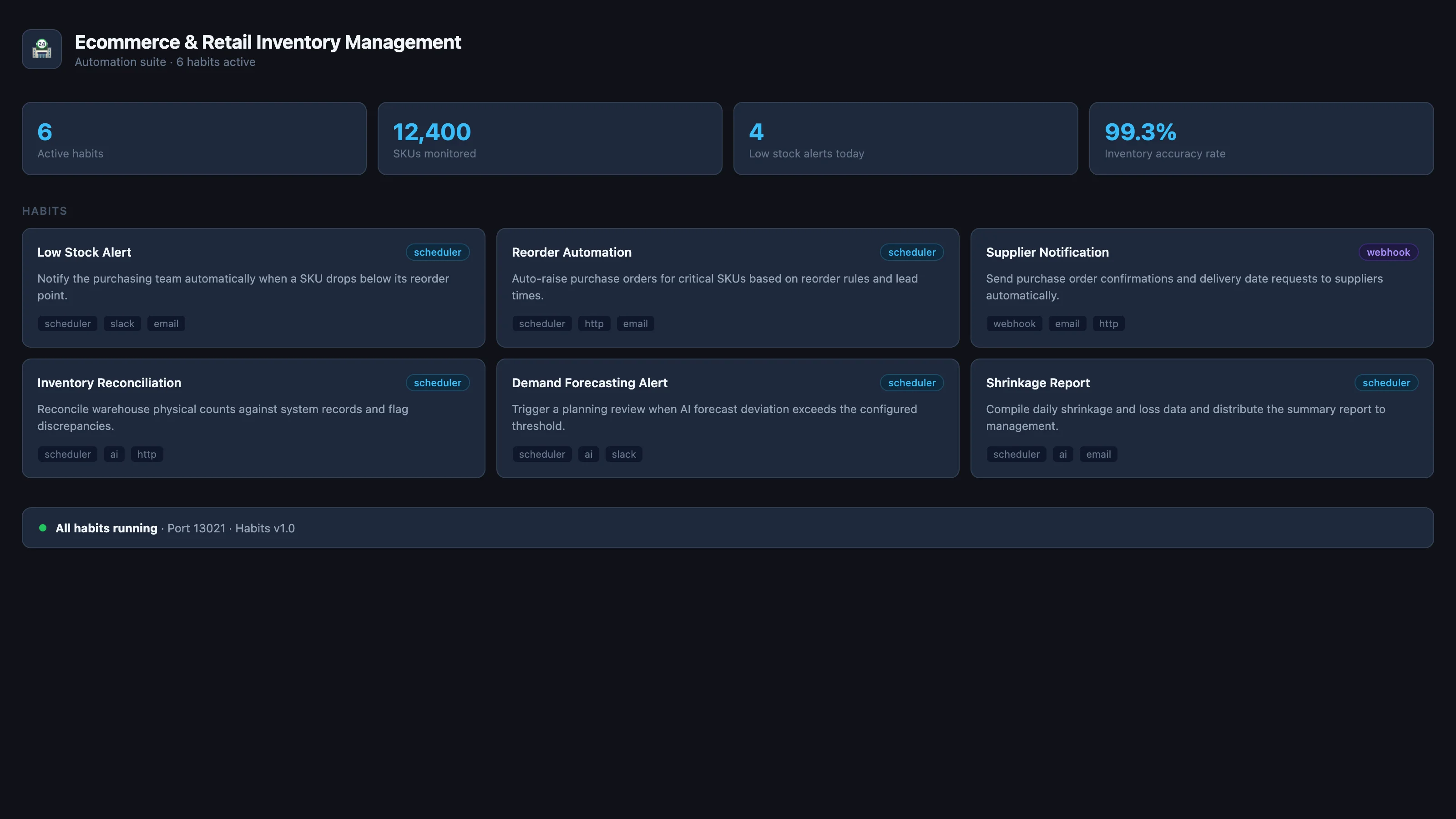Click the green status dot in footer

coord(42,528)
